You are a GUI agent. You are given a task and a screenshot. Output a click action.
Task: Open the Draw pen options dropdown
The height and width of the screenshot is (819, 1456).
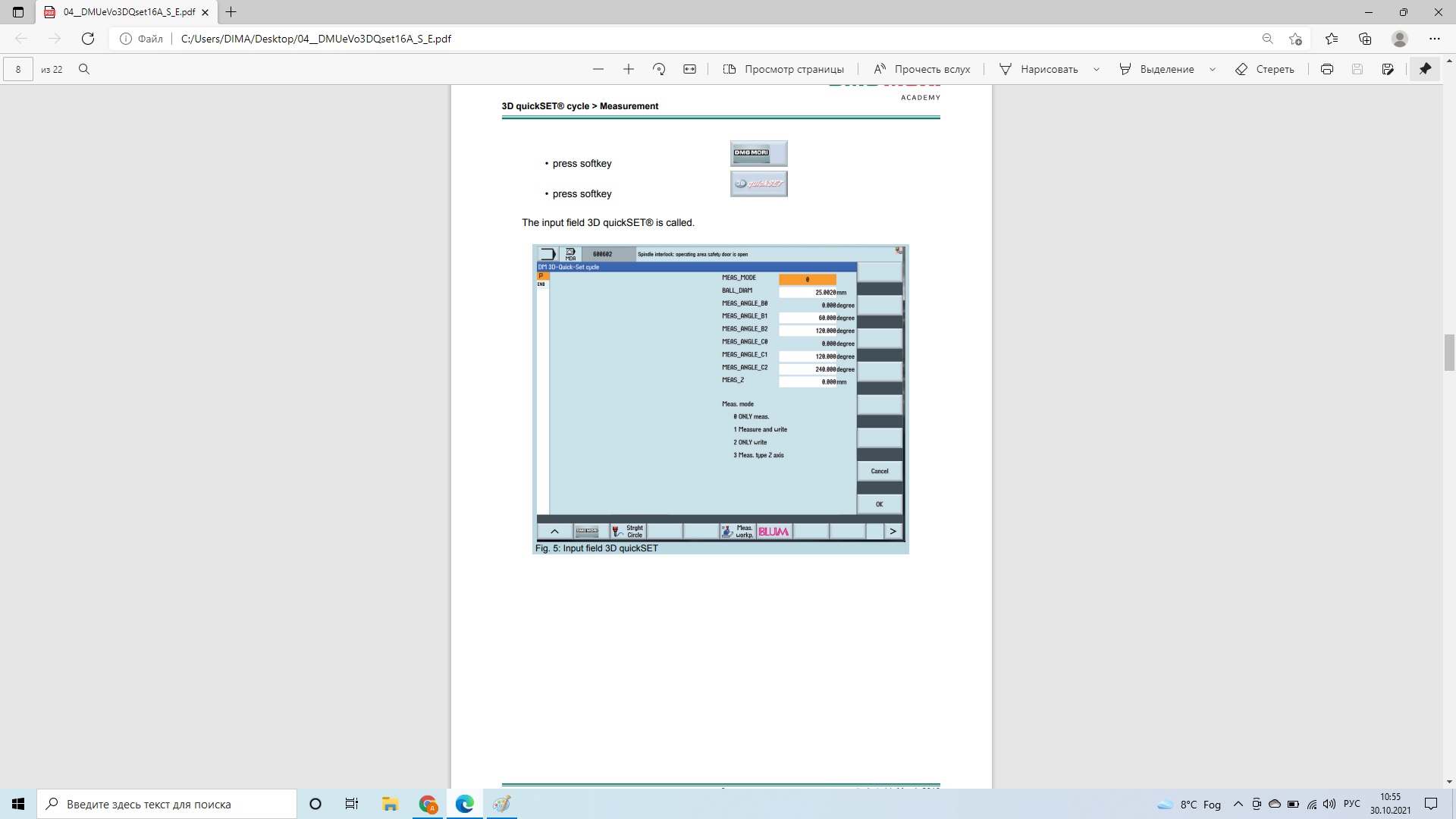tap(1096, 69)
